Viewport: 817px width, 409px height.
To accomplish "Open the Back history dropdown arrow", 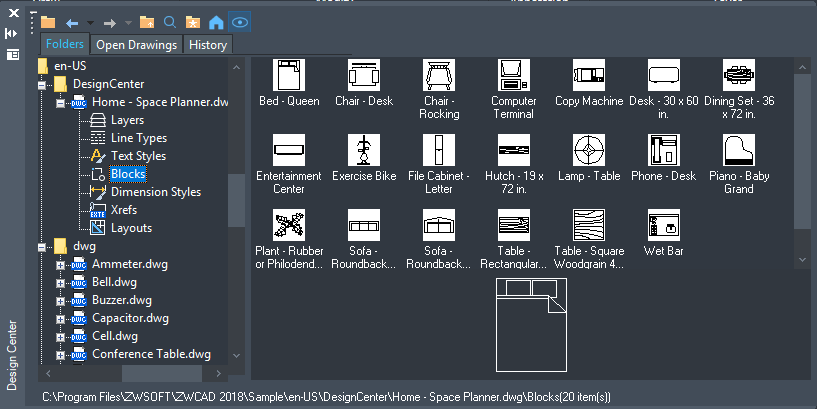I will click(x=90, y=22).
